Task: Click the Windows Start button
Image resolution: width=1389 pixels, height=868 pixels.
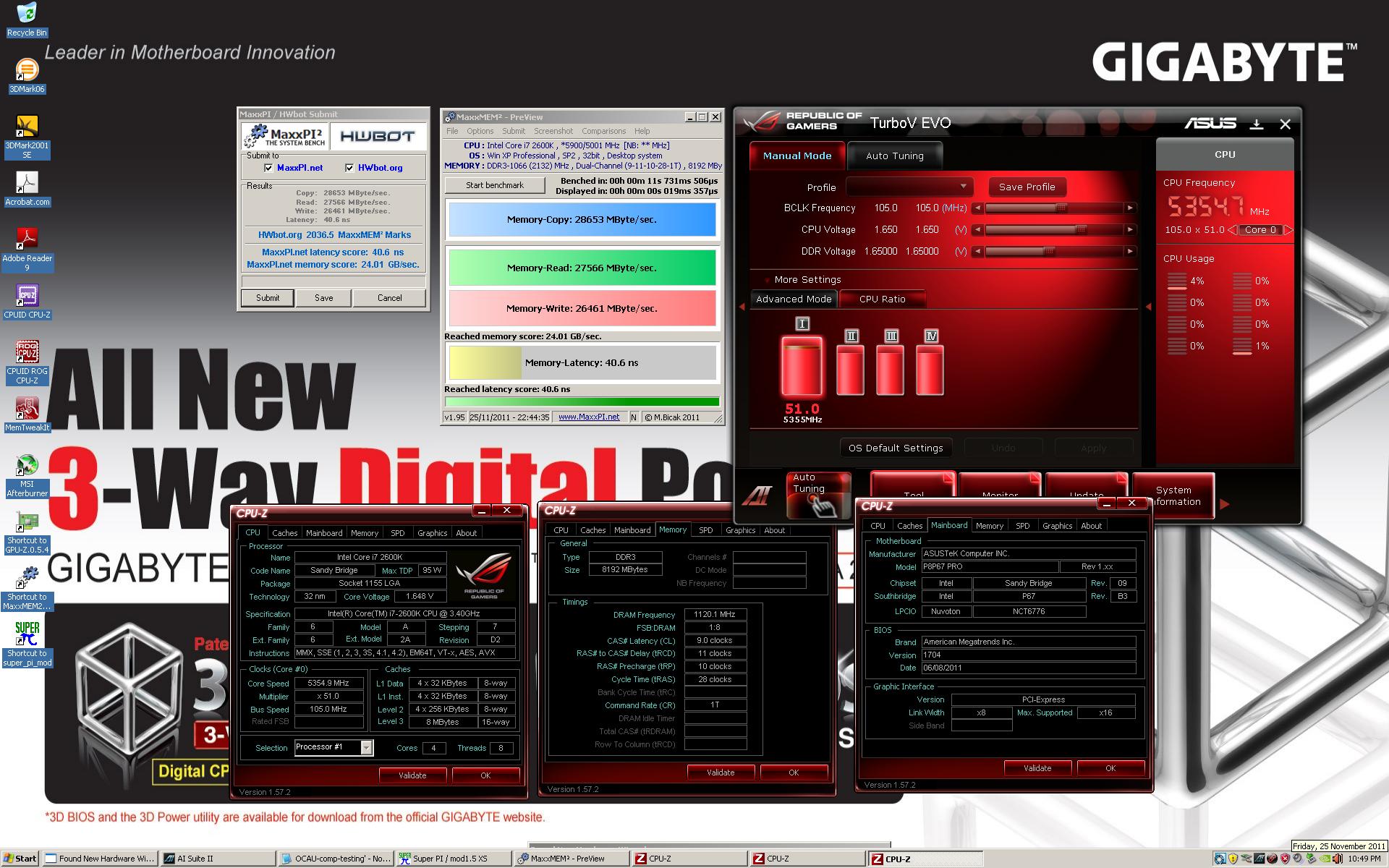Action: tap(20, 859)
